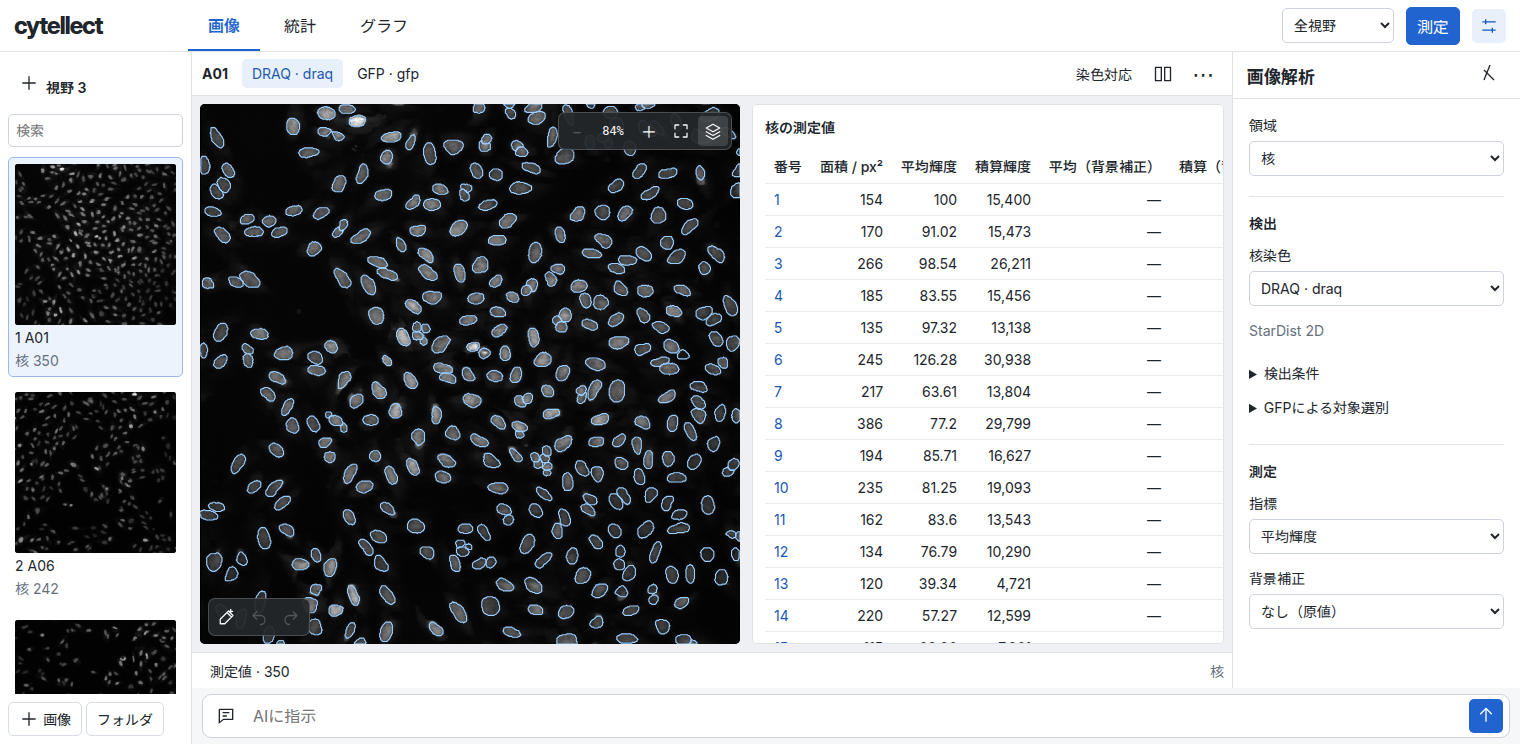The image size is (1520, 744).
Task: Send the AI instruction with arrow button
Action: click(x=1486, y=715)
